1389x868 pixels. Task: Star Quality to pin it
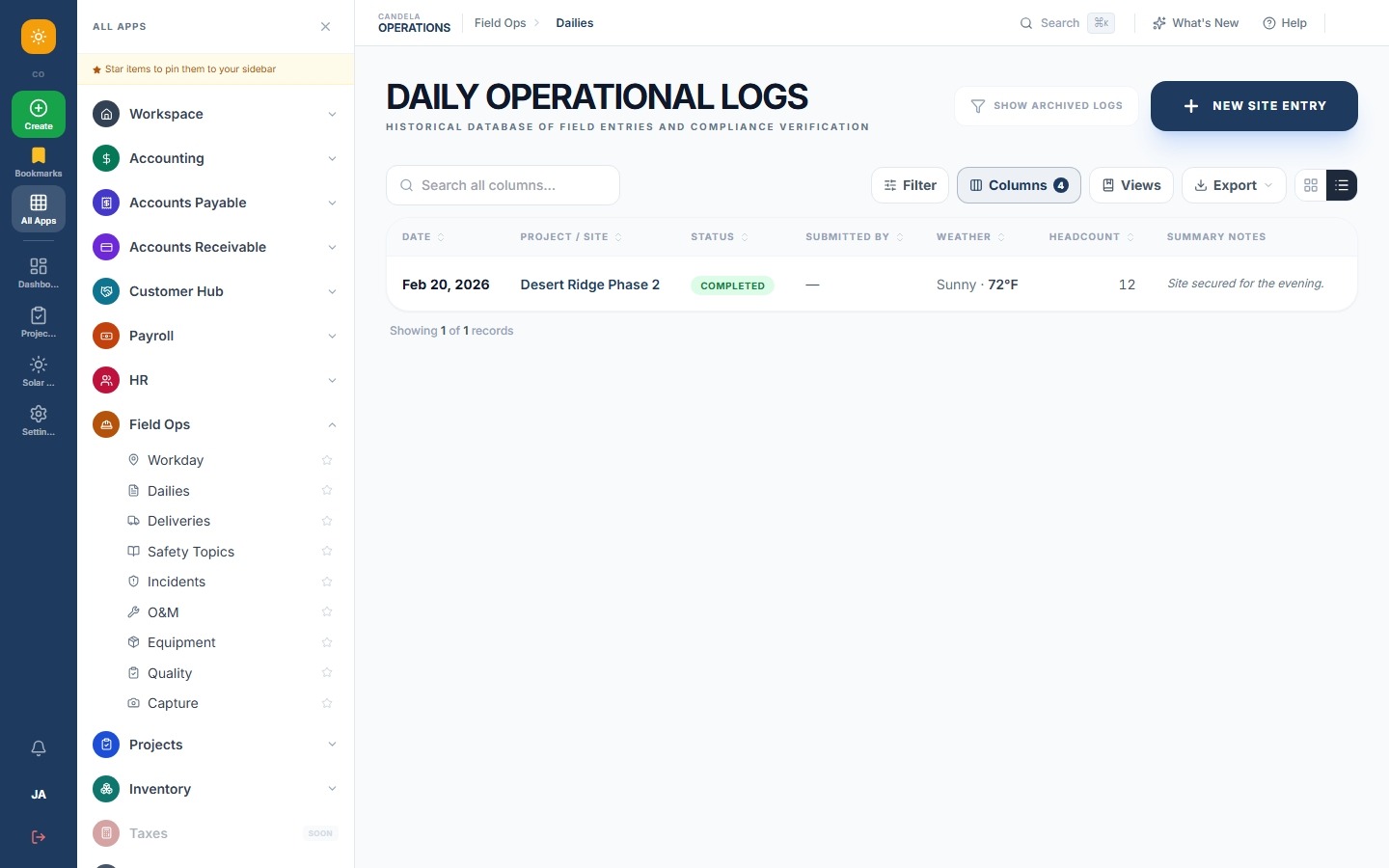tap(327, 673)
